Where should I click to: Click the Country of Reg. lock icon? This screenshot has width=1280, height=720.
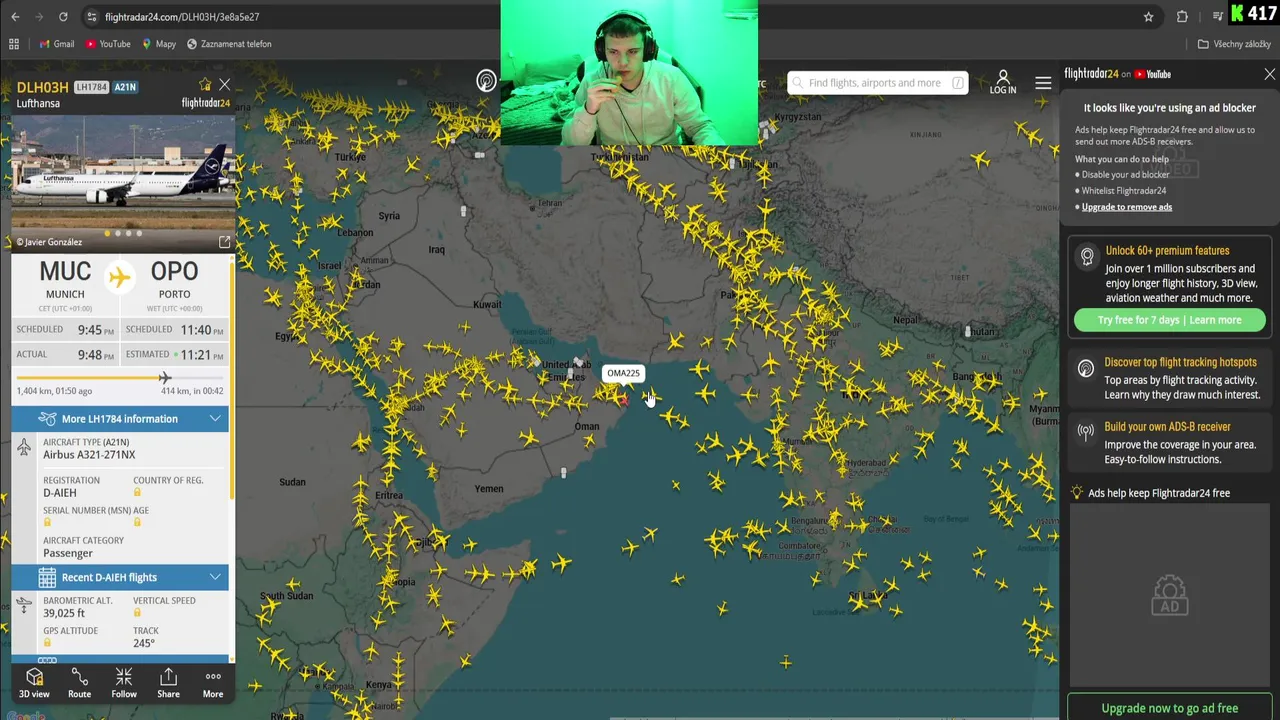(137, 492)
